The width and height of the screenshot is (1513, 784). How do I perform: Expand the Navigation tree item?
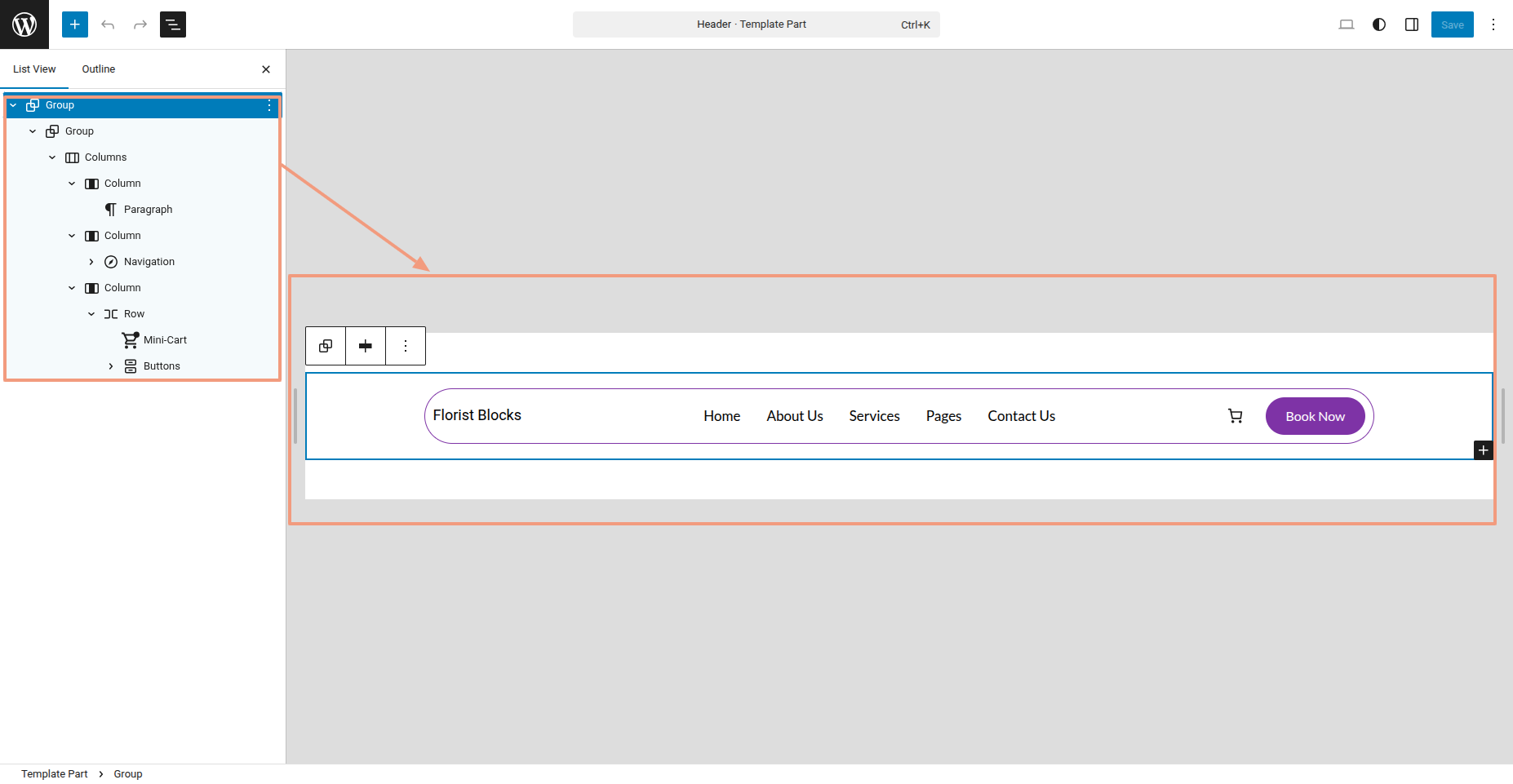(x=91, y=262)
